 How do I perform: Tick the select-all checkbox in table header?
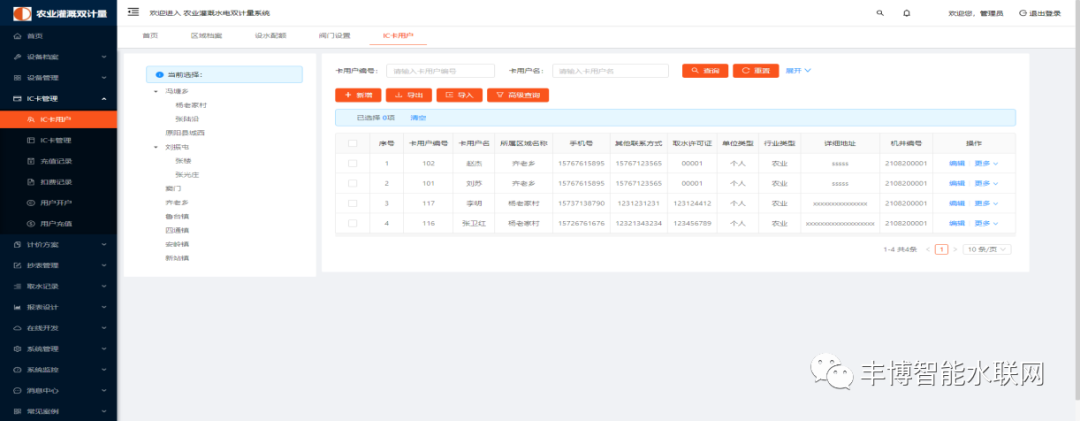click(x=352, y=143)
